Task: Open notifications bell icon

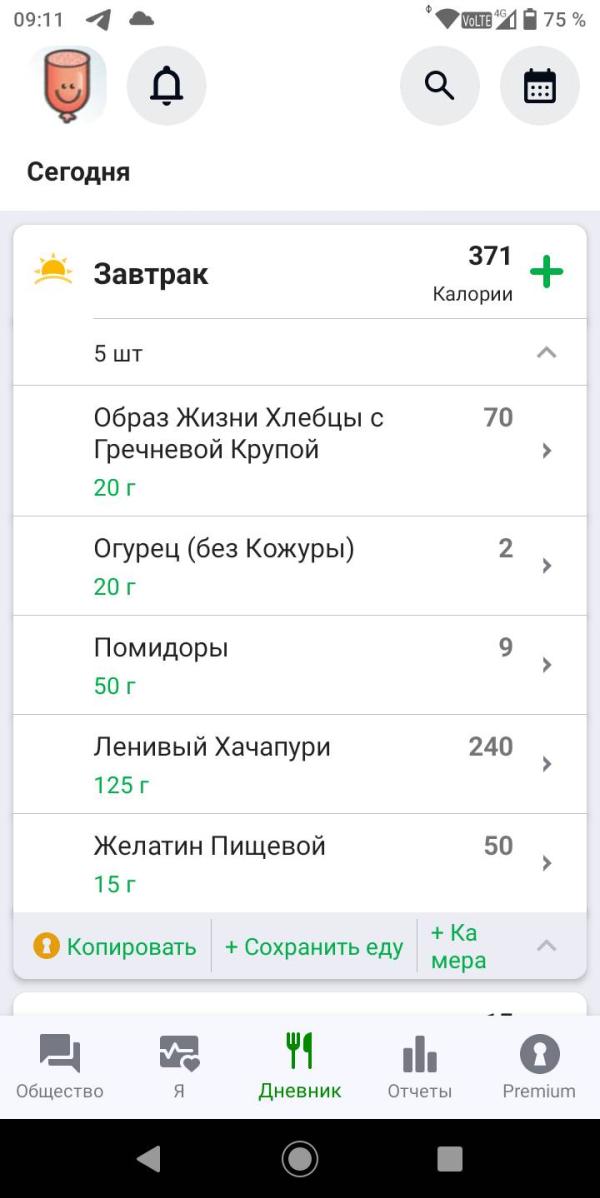Action: 167,86
